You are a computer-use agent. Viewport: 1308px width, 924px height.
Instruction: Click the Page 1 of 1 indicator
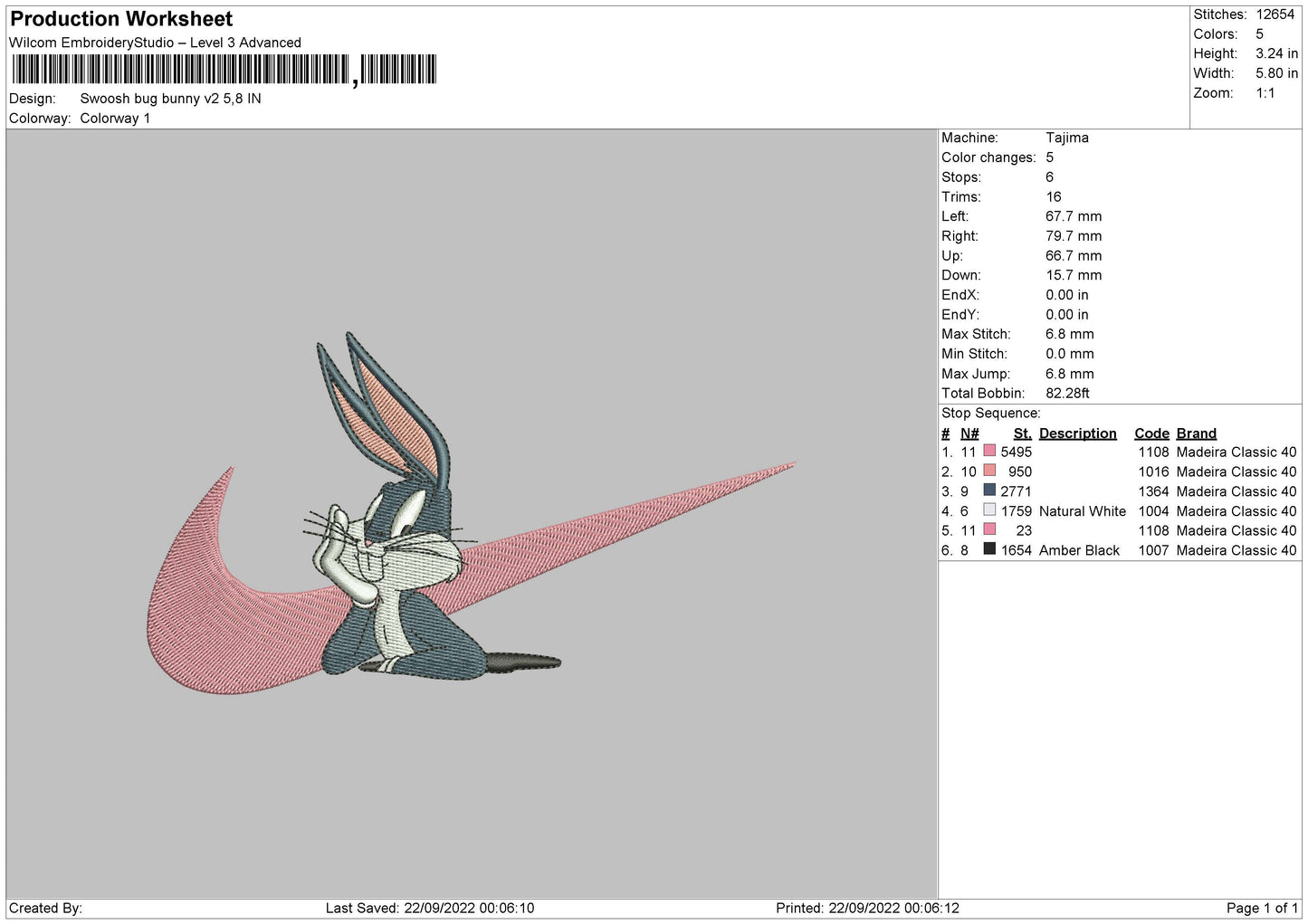1262,908
